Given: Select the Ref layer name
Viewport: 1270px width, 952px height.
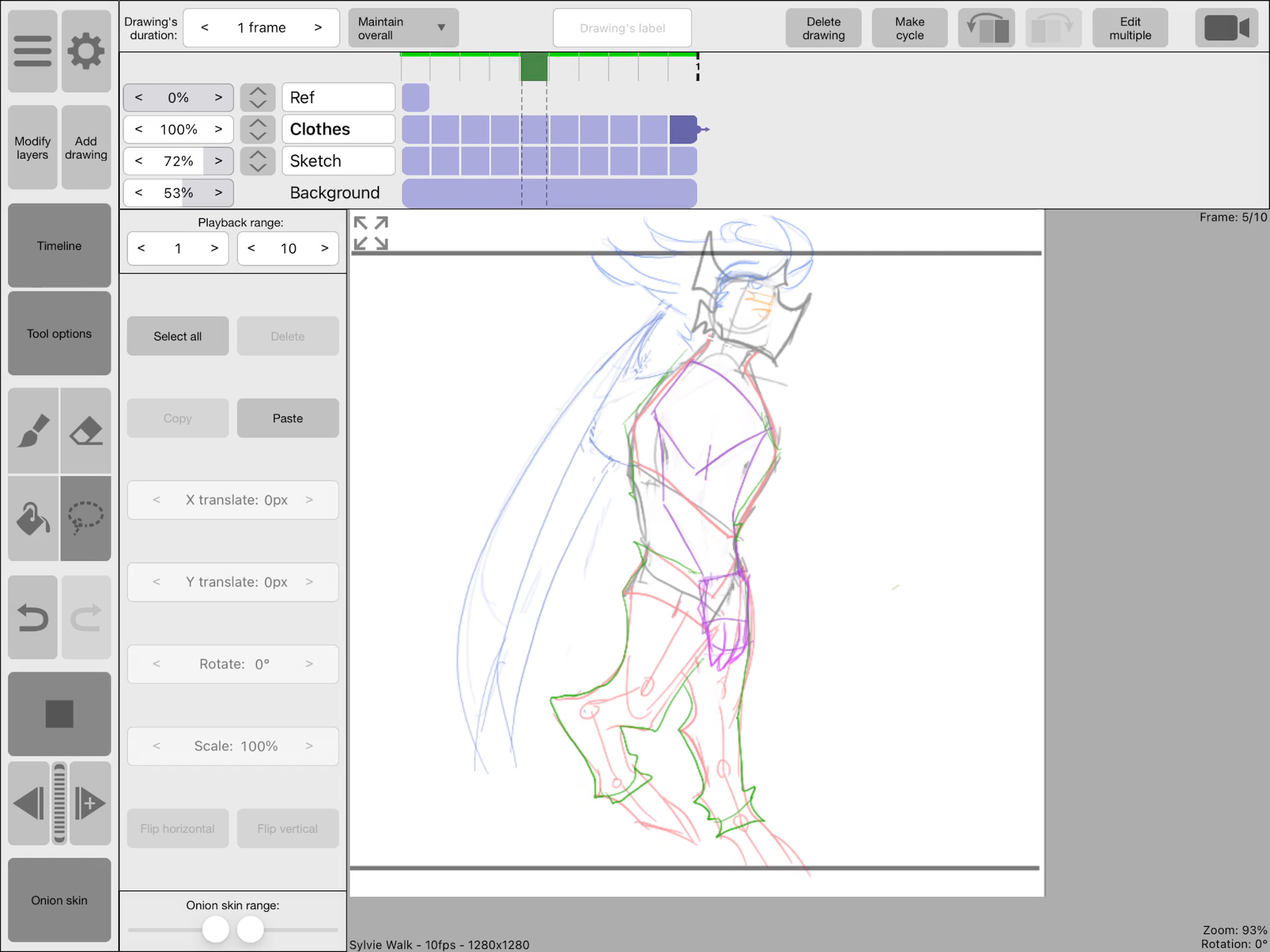Looking at the screenshot, I should point(339,97).
